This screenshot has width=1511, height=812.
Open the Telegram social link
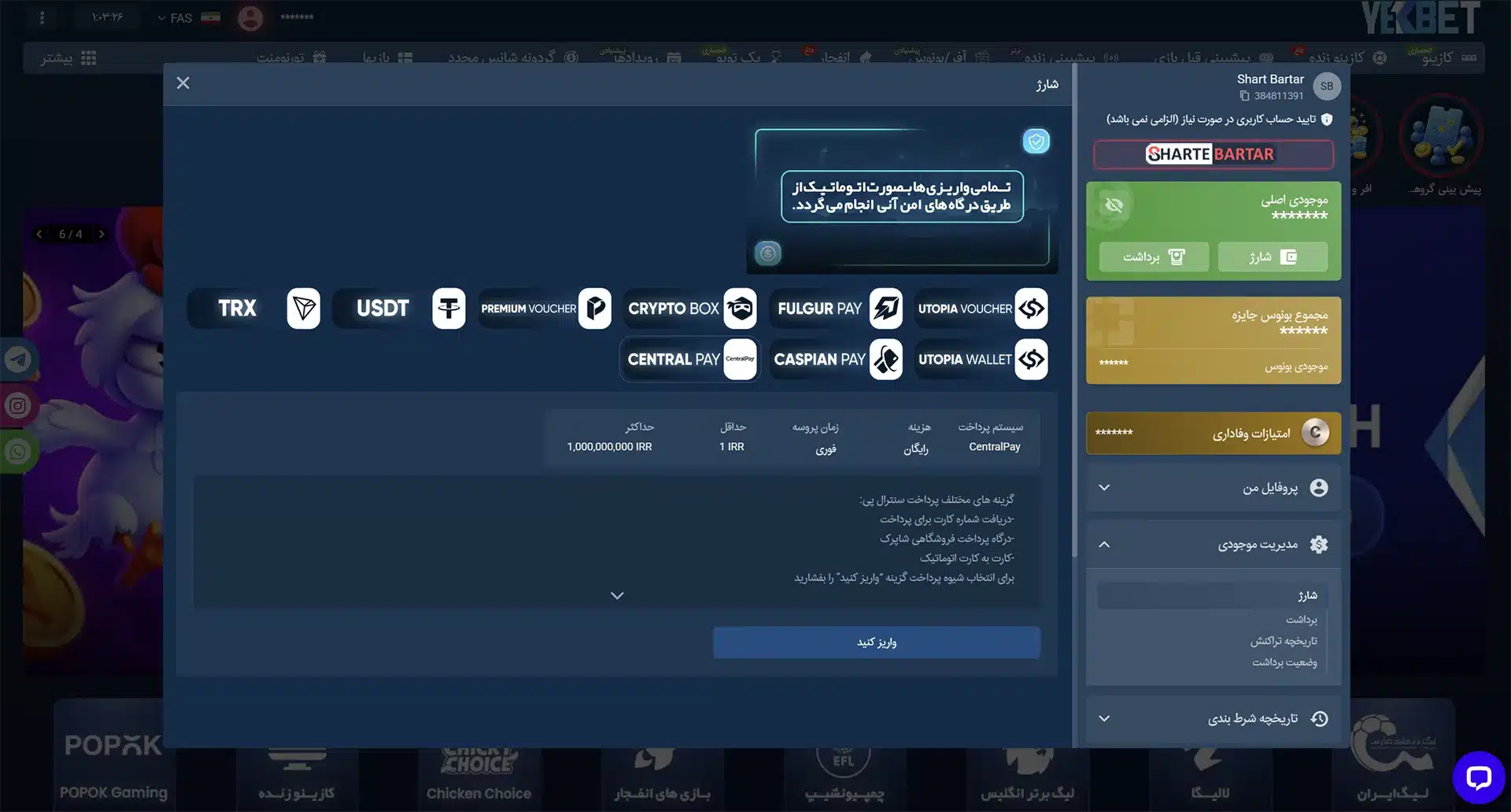click(x=17, y=360)
